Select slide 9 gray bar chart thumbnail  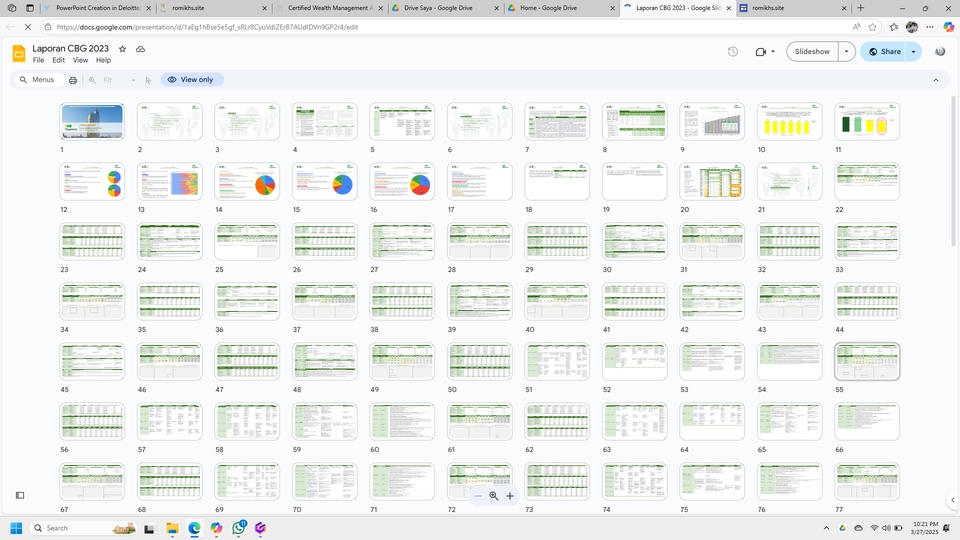coord(712,122)
